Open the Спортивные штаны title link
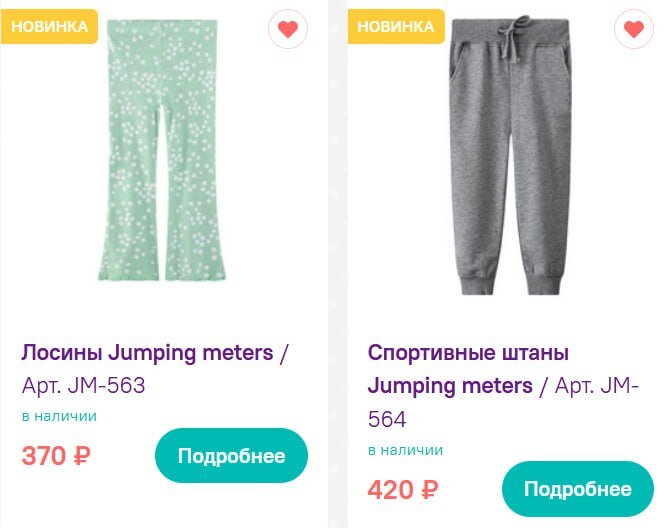 point(468,353)
